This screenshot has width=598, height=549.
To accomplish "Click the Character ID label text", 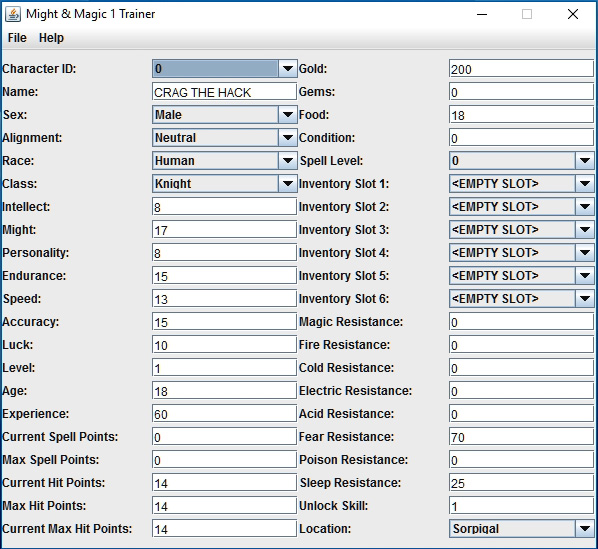I will 39,69.
